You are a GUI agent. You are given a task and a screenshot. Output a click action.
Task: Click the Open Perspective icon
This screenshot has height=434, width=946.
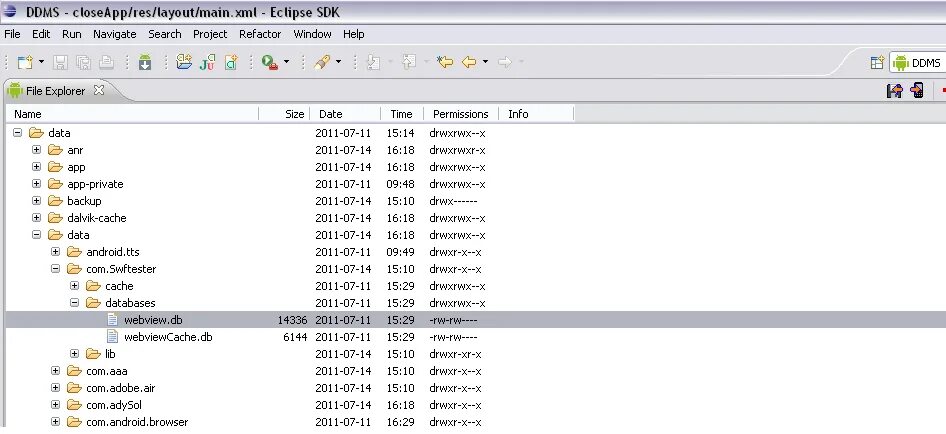(x=877, y=62)
